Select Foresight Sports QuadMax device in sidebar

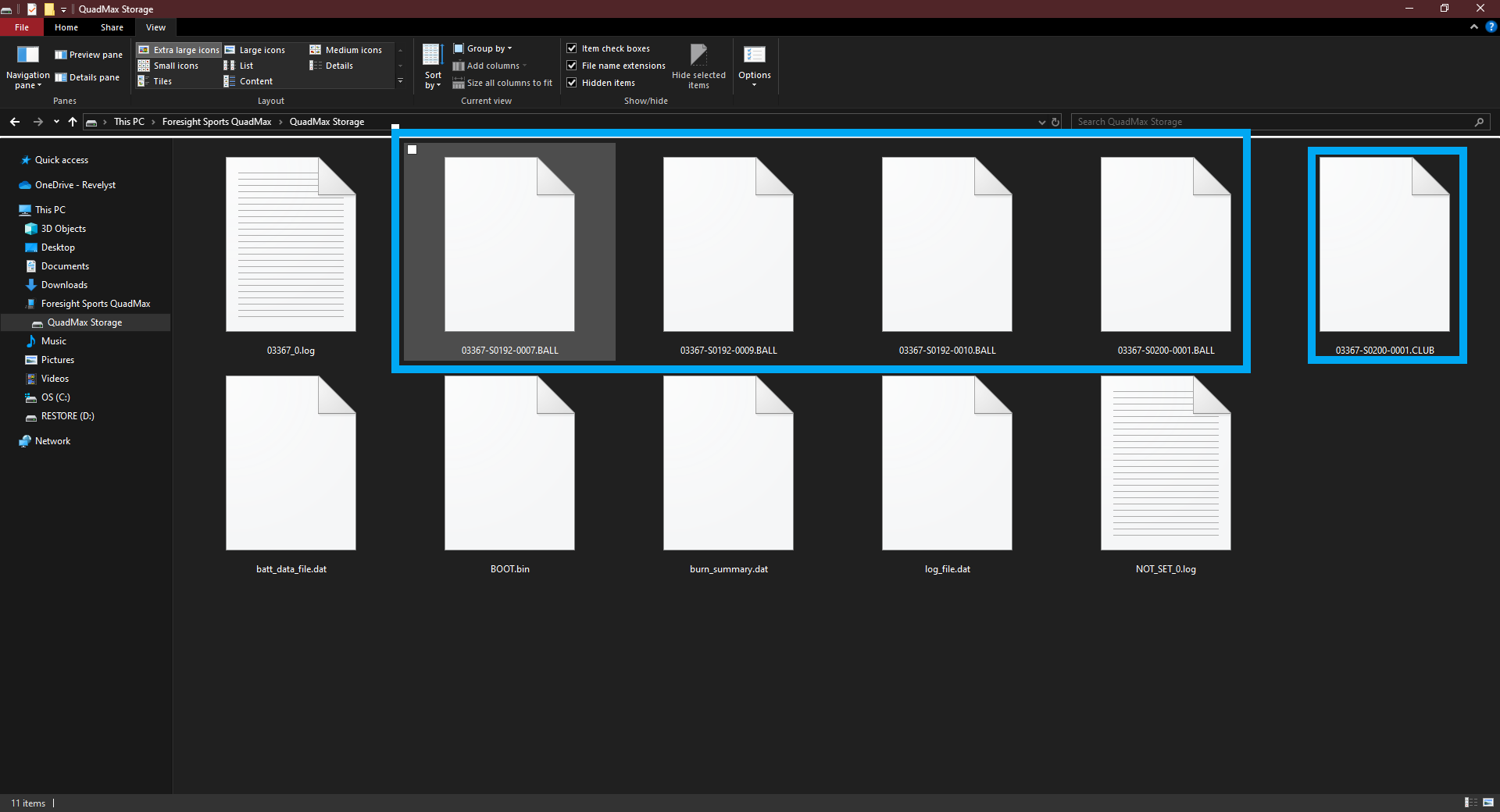pyautogui.click(x=95, y=304)
